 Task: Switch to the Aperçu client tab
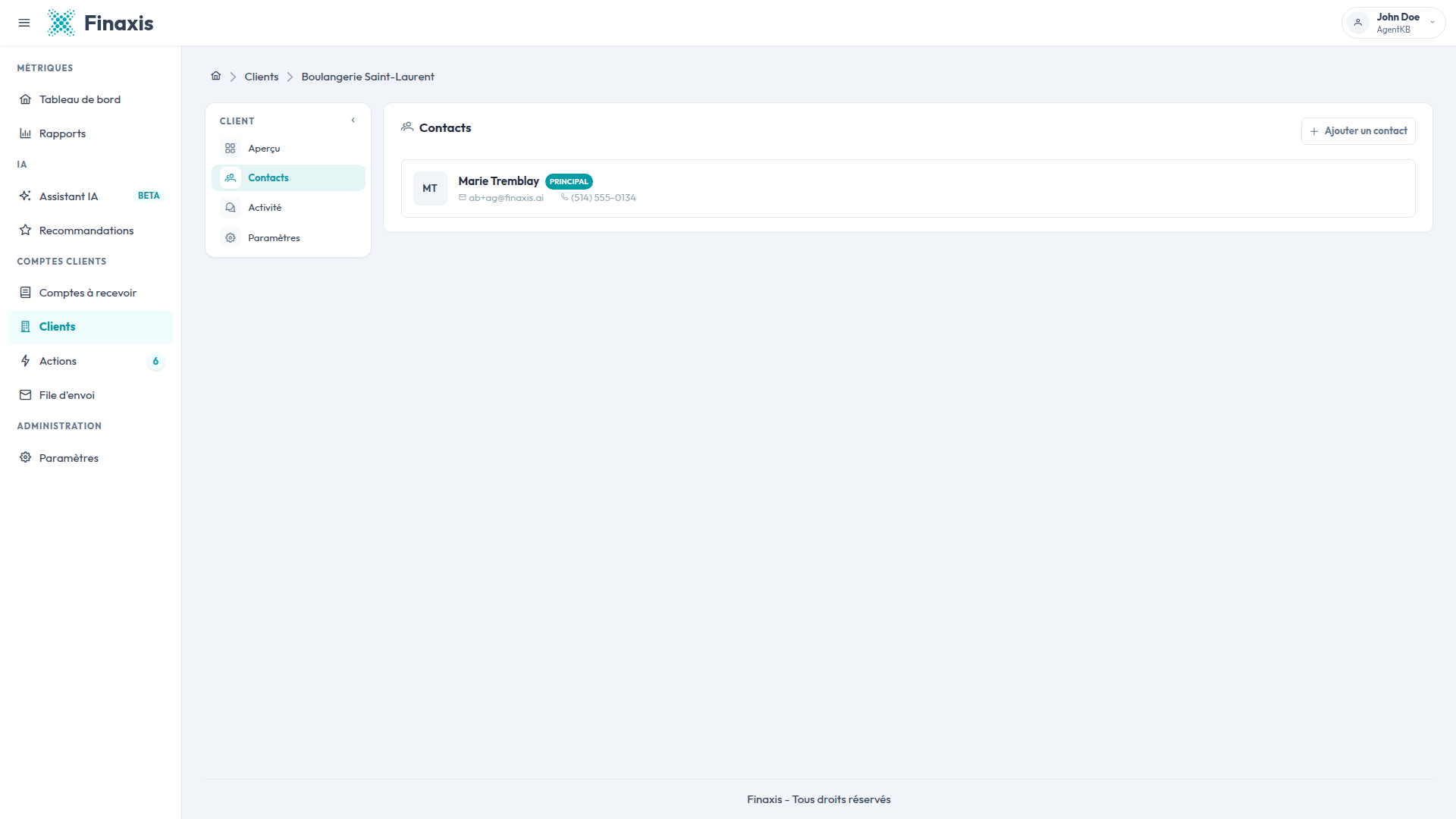click(x=288, y=148)
